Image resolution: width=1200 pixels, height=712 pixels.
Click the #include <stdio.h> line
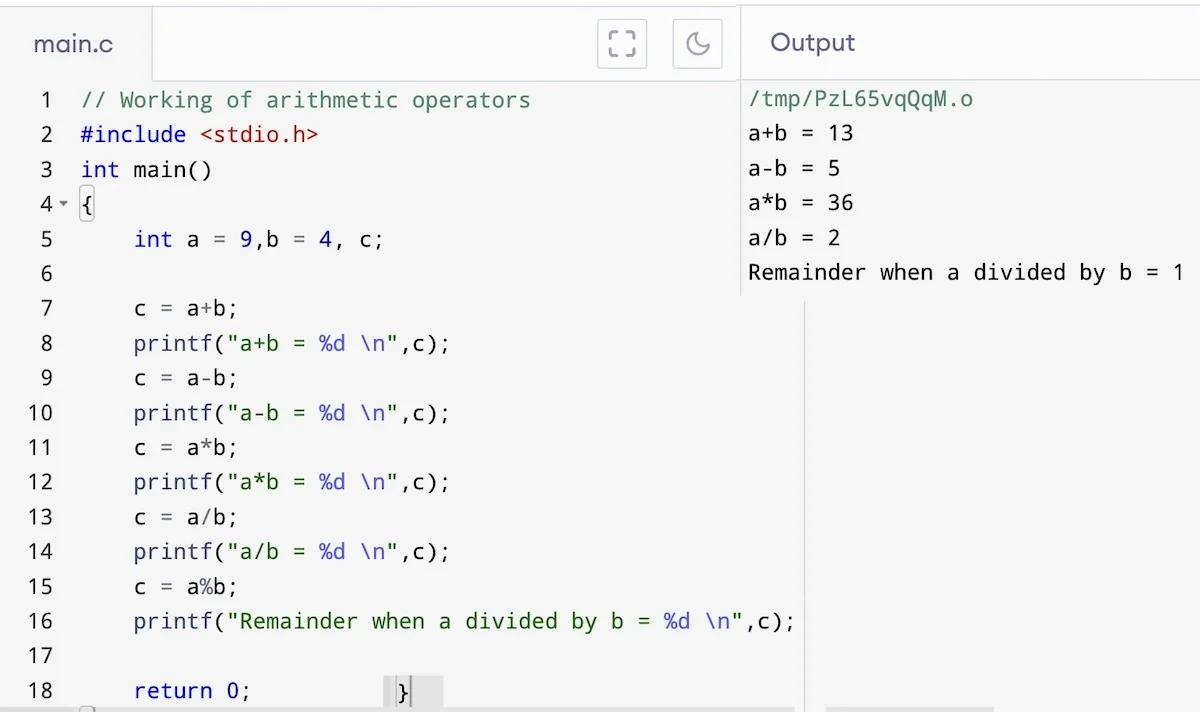click(199, 135)
